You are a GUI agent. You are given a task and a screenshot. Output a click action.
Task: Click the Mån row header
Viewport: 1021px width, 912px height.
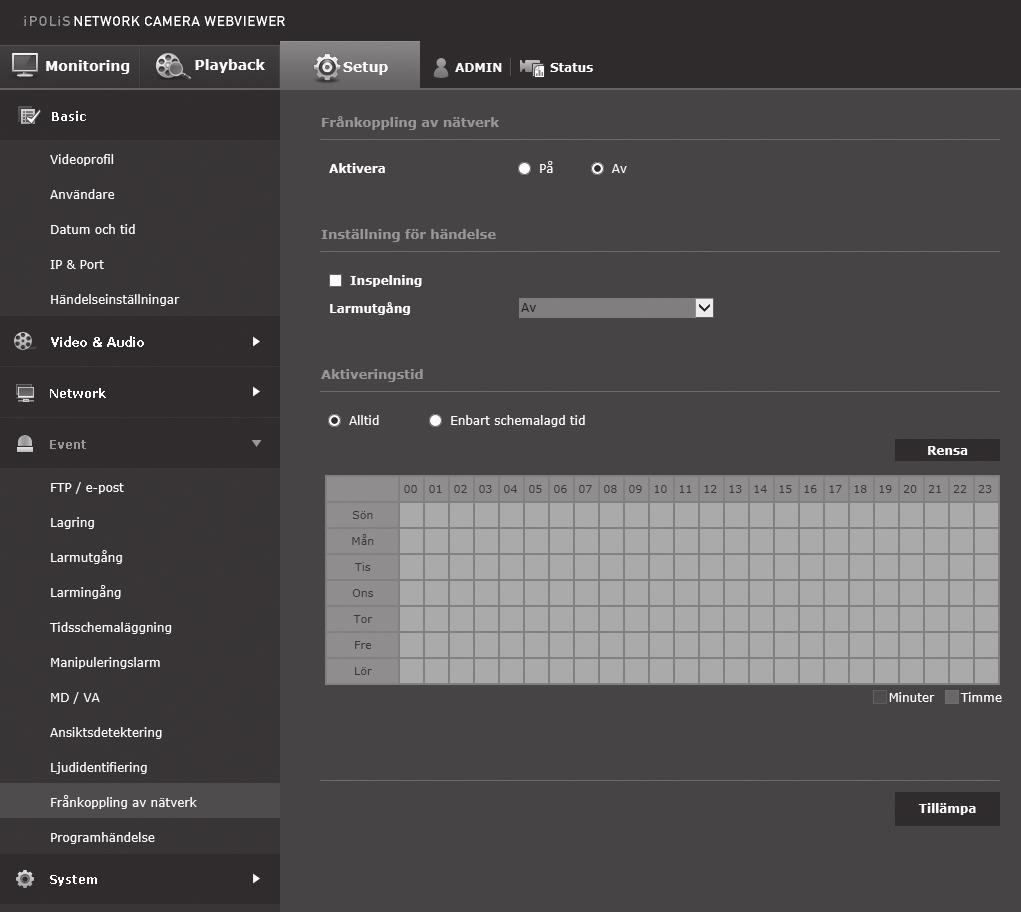pos(363,541)
